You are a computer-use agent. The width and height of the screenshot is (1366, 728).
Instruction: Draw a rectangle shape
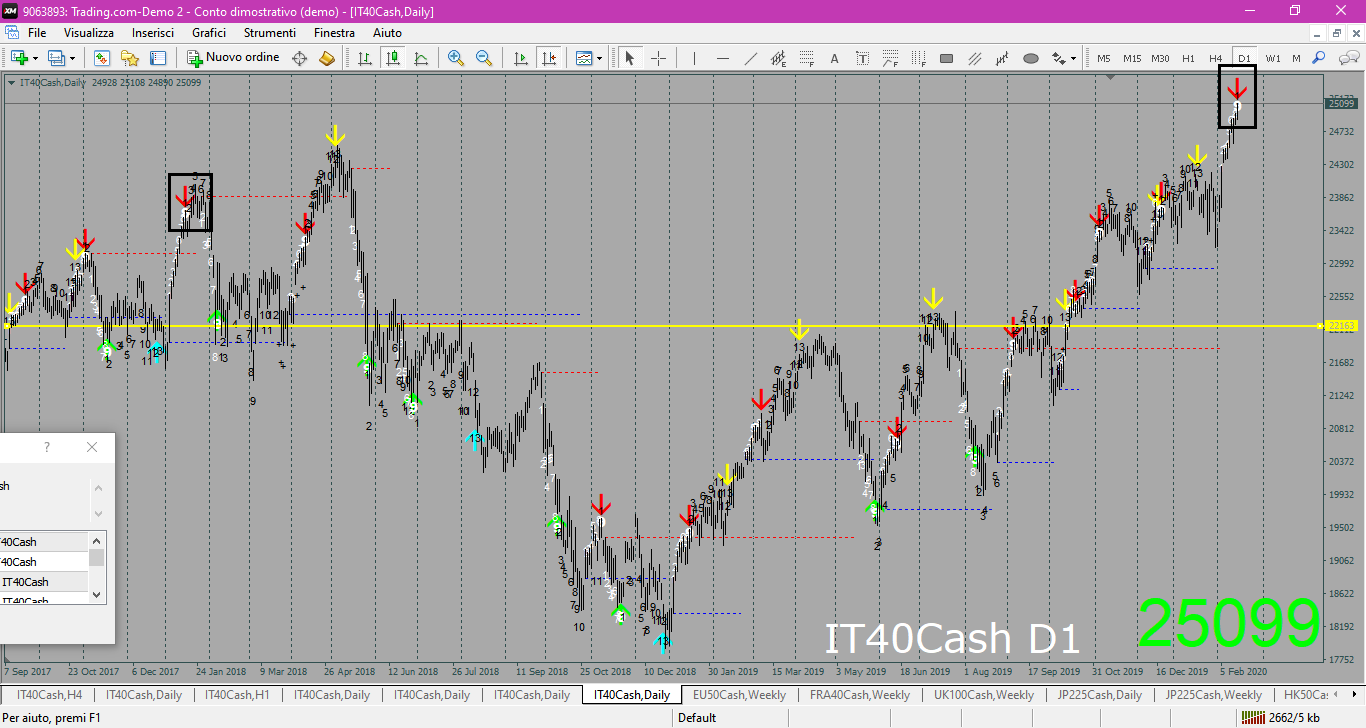pos(946,58)
